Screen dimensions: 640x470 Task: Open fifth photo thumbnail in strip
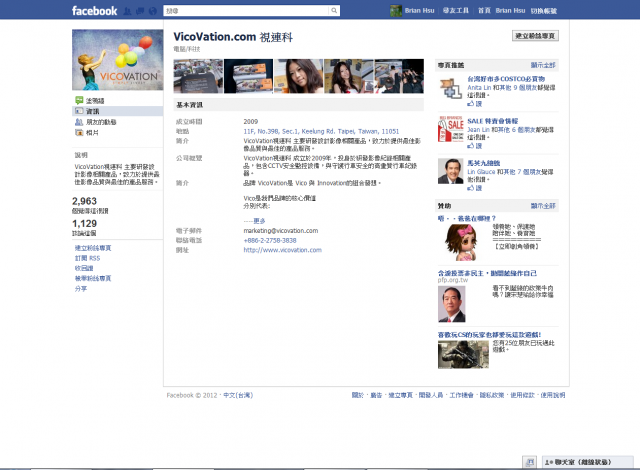click(399, 76)
